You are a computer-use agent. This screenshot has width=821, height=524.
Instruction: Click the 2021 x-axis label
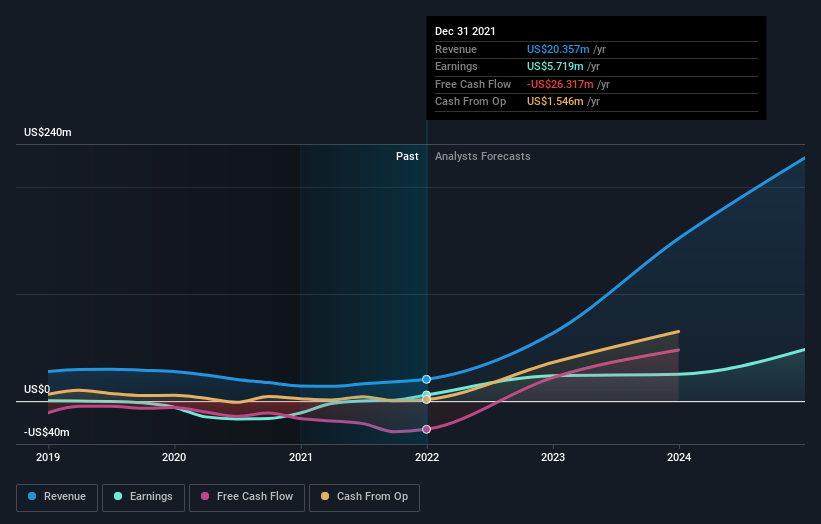coord(301,458)
